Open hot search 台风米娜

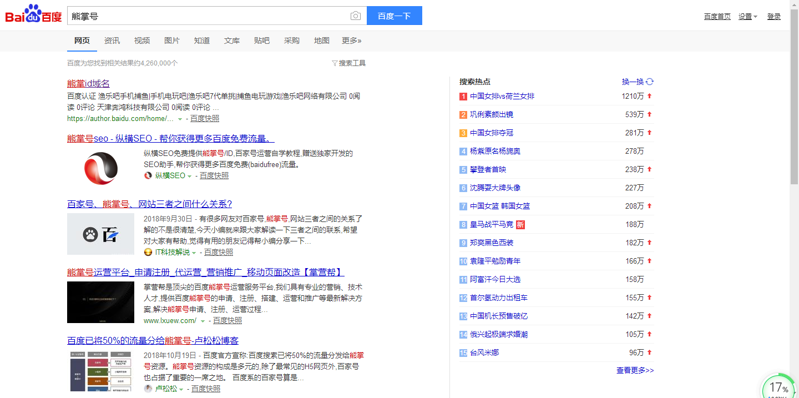click(485, 353)
